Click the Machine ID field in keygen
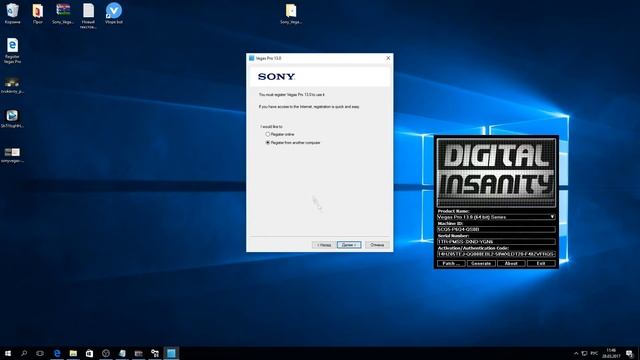Screen dimensions: 640x360 coord(496,229)
